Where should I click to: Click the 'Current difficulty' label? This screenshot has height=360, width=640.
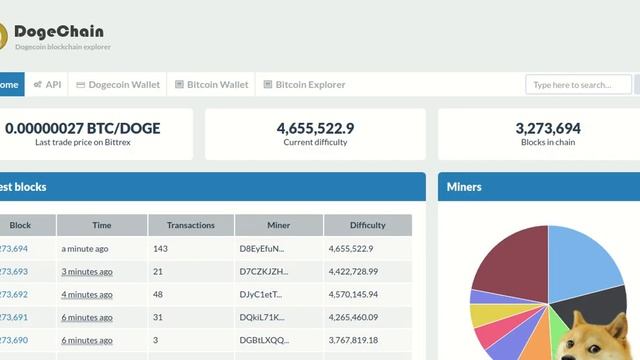coord(315,142)
